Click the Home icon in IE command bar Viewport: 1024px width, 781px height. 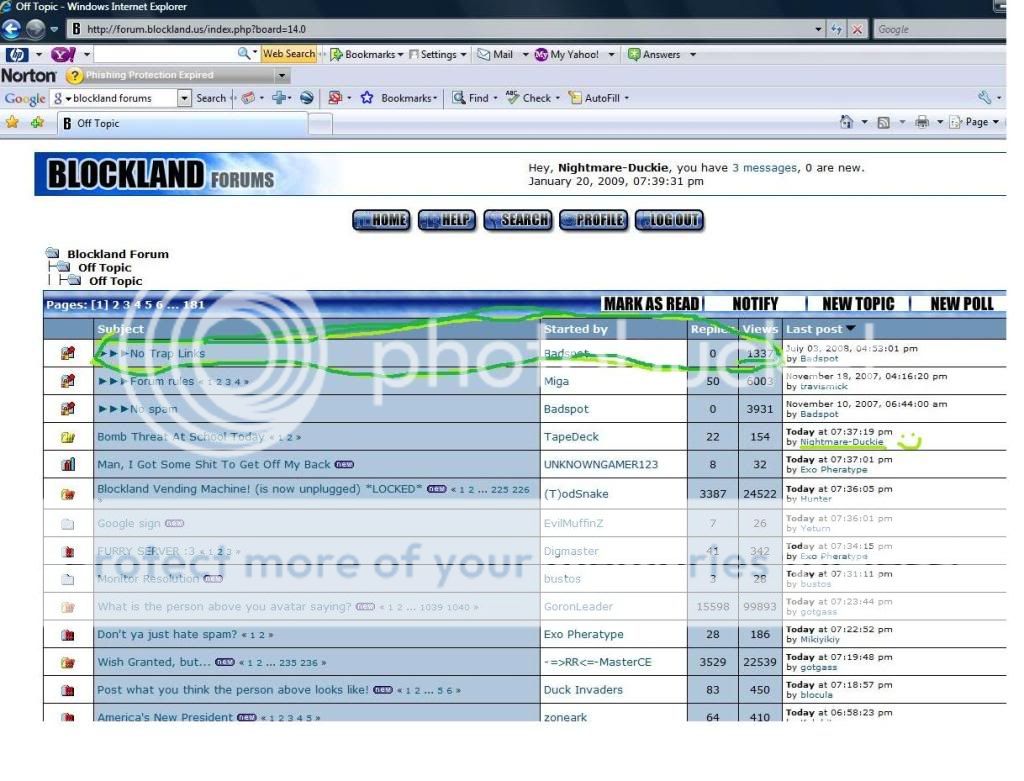click(846, 122)
